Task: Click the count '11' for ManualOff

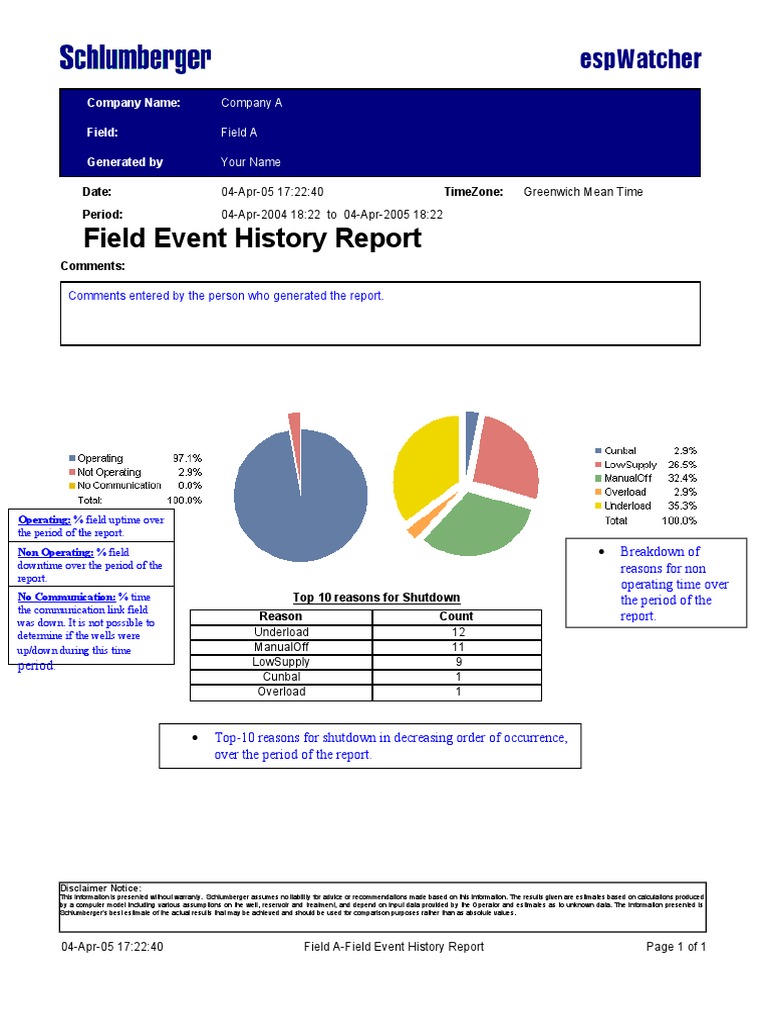Action: (x=458, y=647)
